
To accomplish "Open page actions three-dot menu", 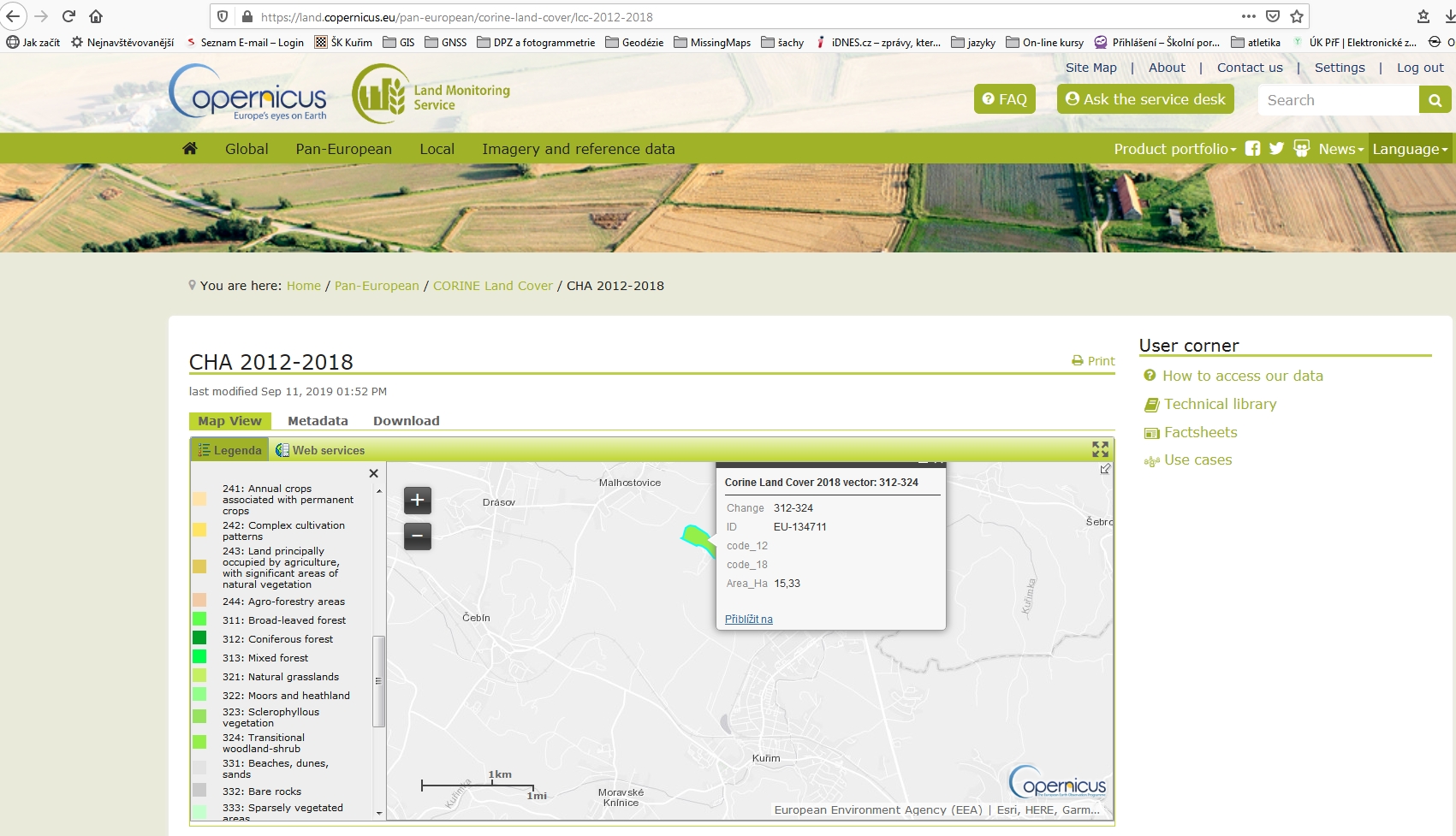I will coord(1249,16).
